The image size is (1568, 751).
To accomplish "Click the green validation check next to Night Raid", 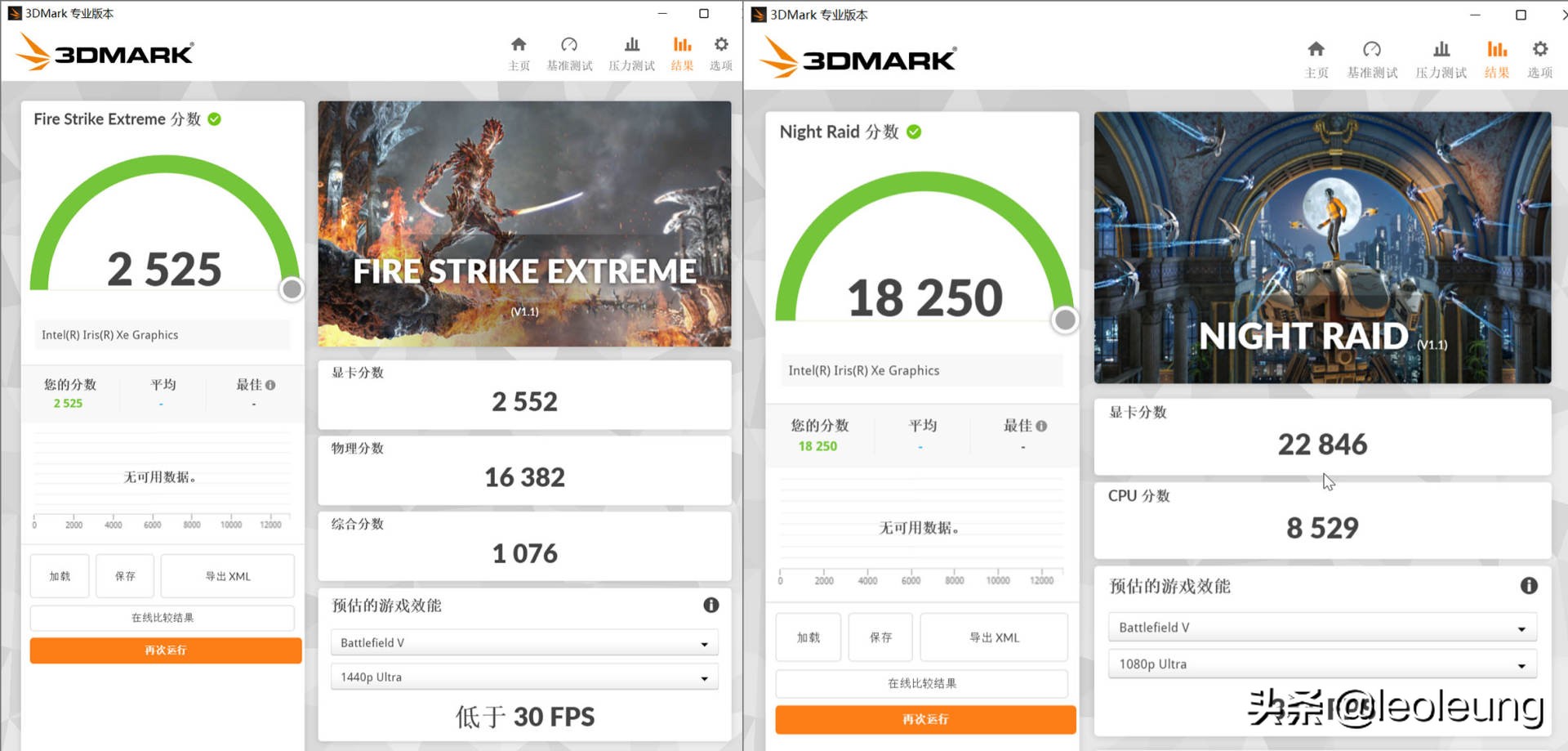I will pos(914,132).
